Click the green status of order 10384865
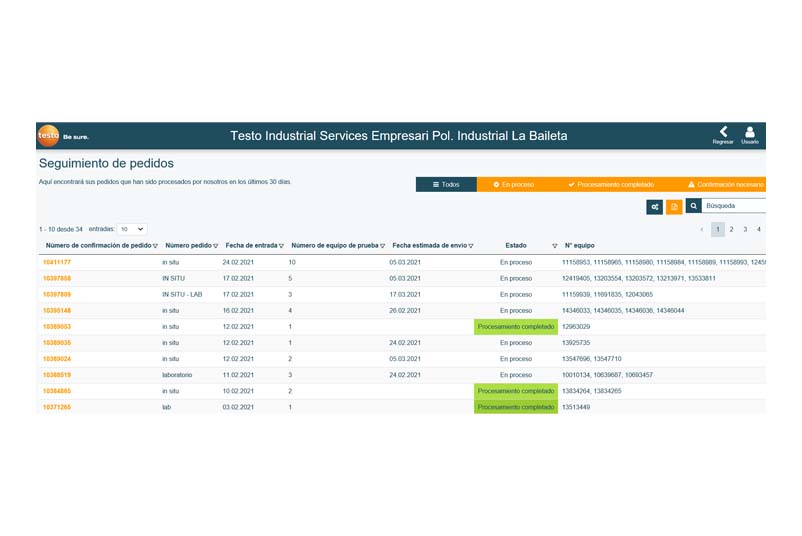 point(516,391)
